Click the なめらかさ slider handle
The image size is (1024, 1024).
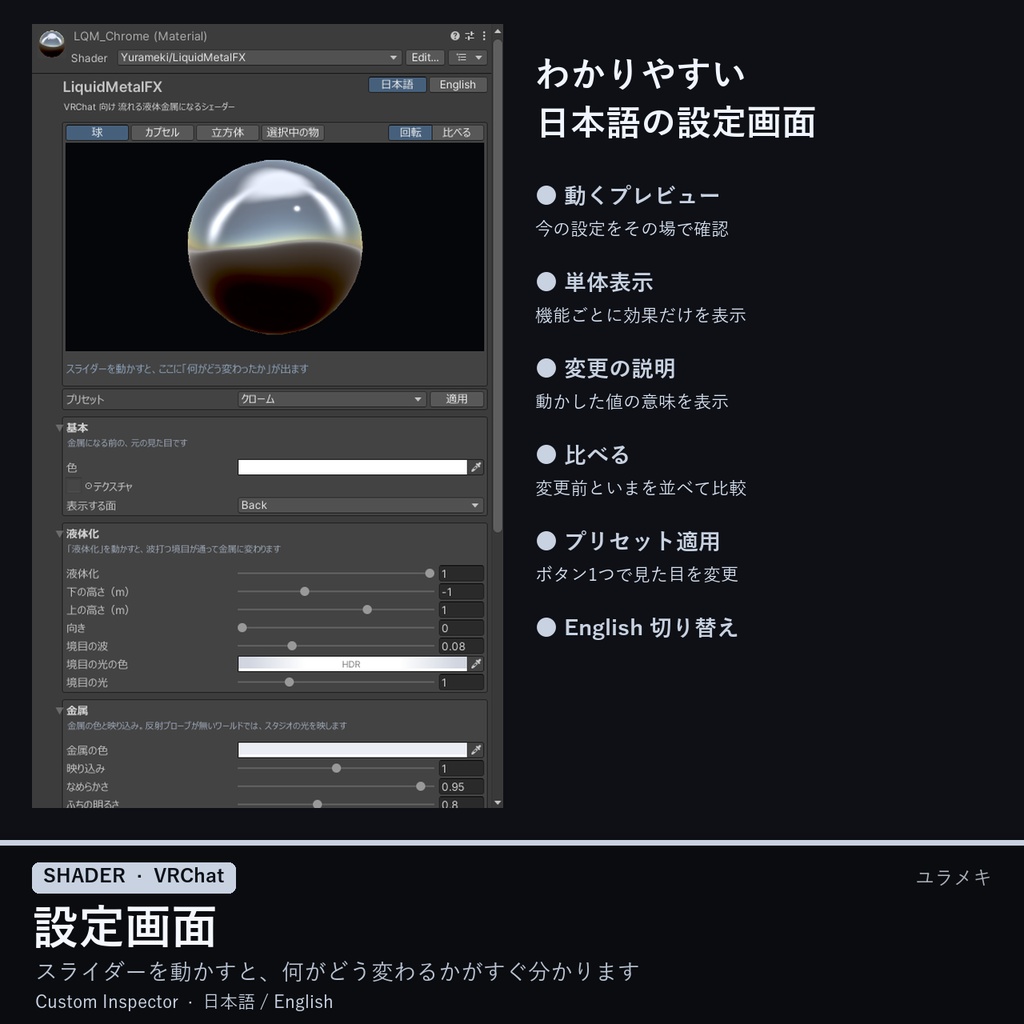[x=421, y=786]
